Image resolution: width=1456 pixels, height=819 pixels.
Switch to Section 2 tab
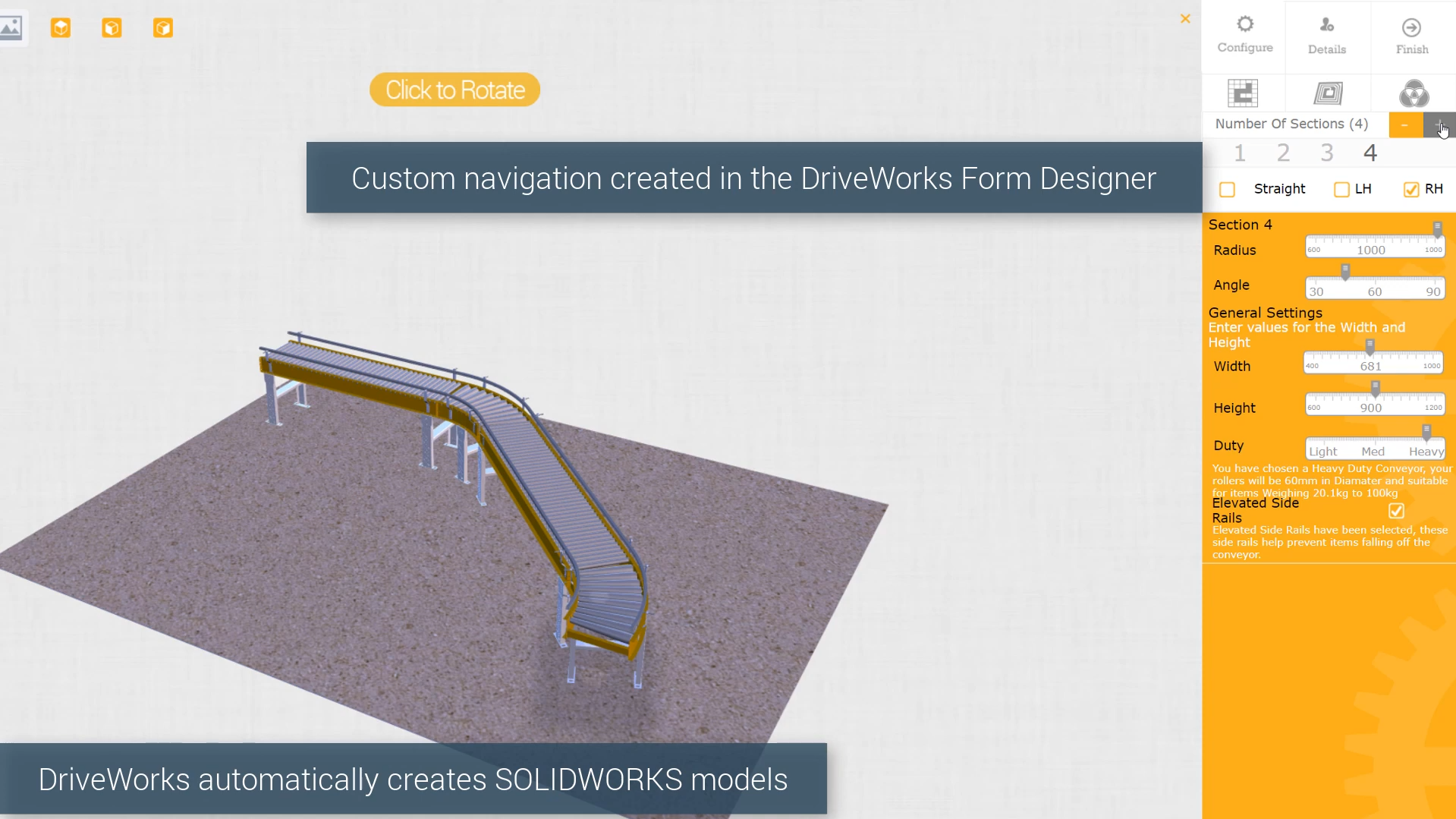pyautogui.click(x=1282, y=153)
